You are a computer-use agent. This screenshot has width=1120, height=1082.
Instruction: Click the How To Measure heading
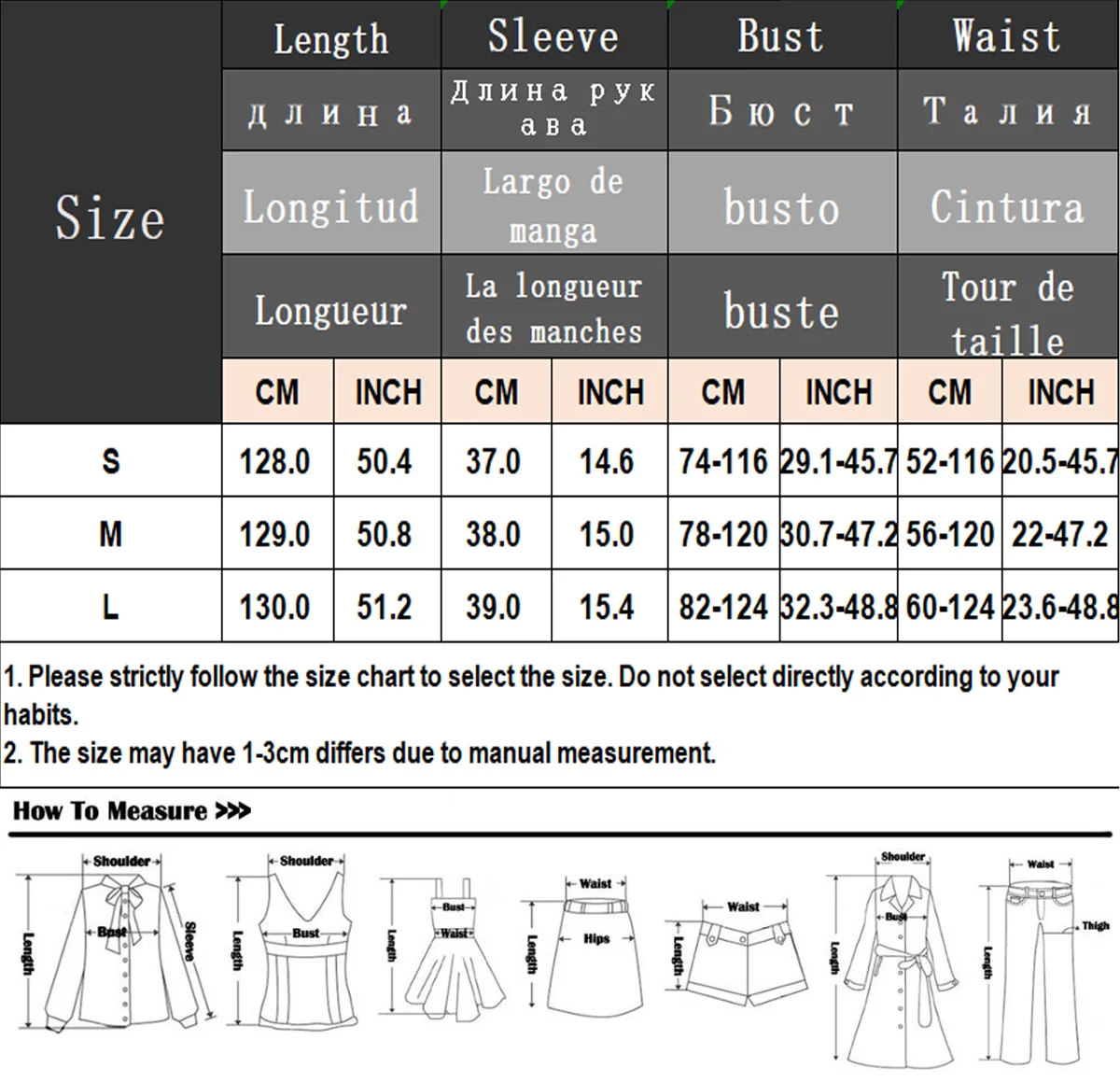132,810
